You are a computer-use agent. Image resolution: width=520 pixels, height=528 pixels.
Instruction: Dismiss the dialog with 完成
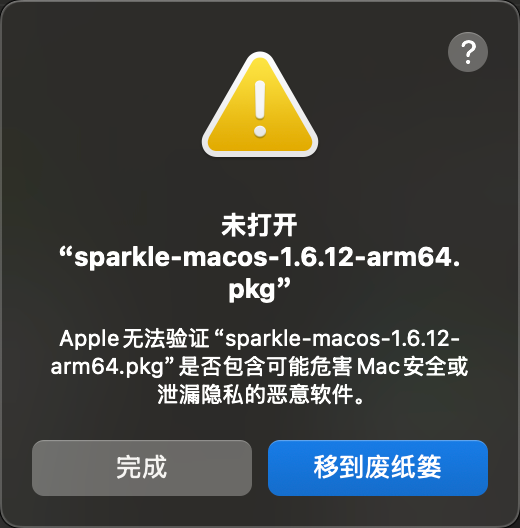[142, 468]
